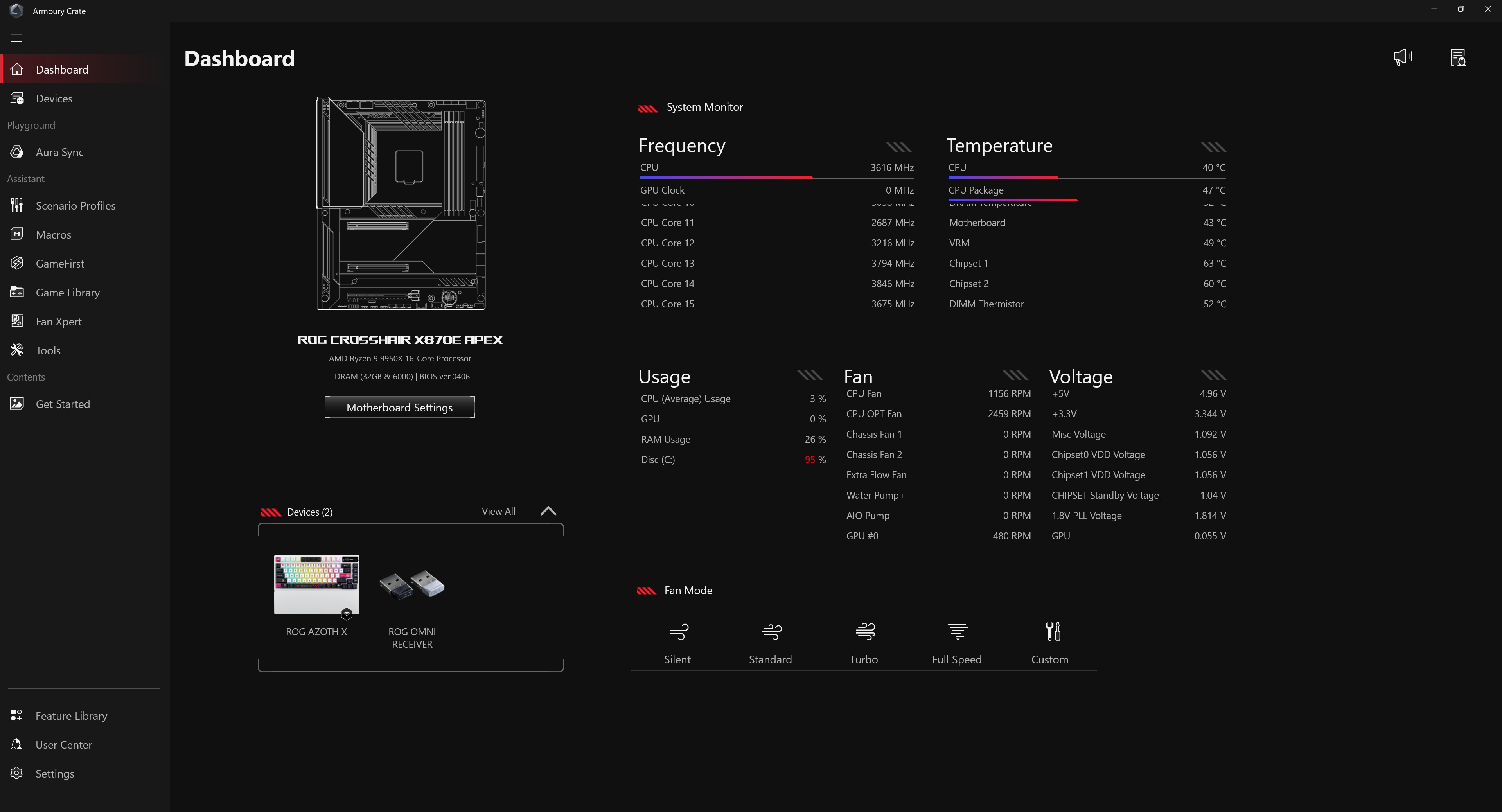1502x812 pixels.
Task: Open the update log document icon
Action: pos(1458,57)
